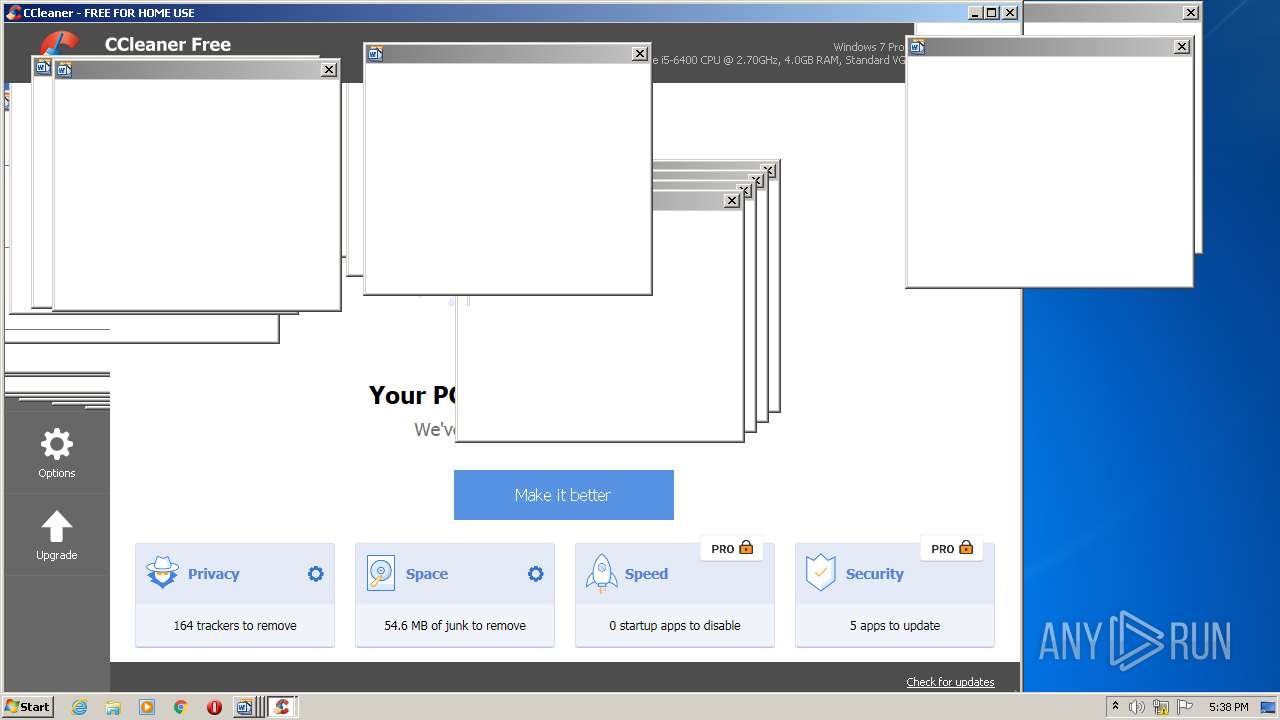
Task: Close the blank window behind on the desktop
Action: click(1190, 13)
